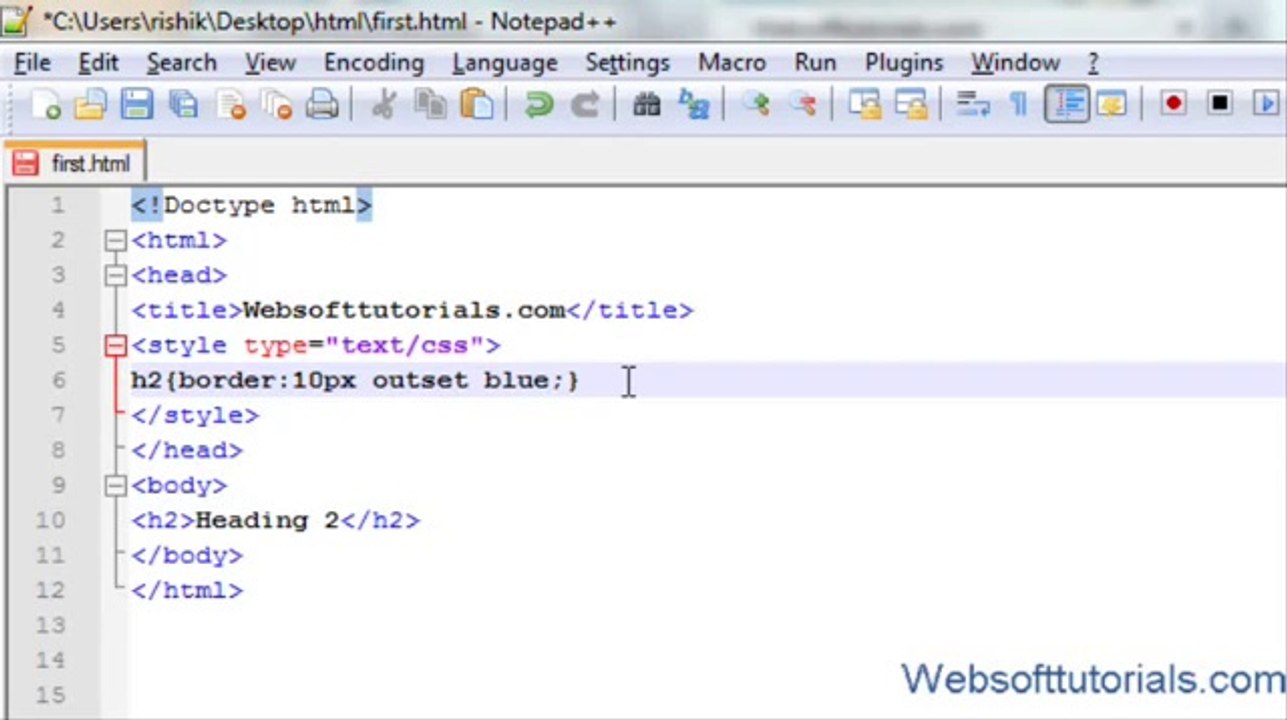Open the File menu
Image resolution: width=1287 pixels, height=720 pixels.
pyautogui.click(x=32, y=63)
